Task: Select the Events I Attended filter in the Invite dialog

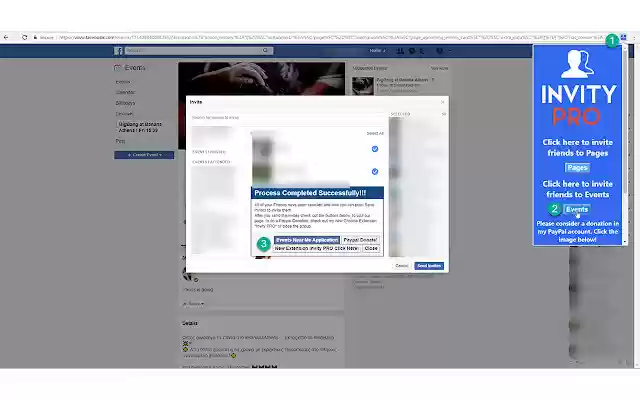Action: [x=211, y=162]
